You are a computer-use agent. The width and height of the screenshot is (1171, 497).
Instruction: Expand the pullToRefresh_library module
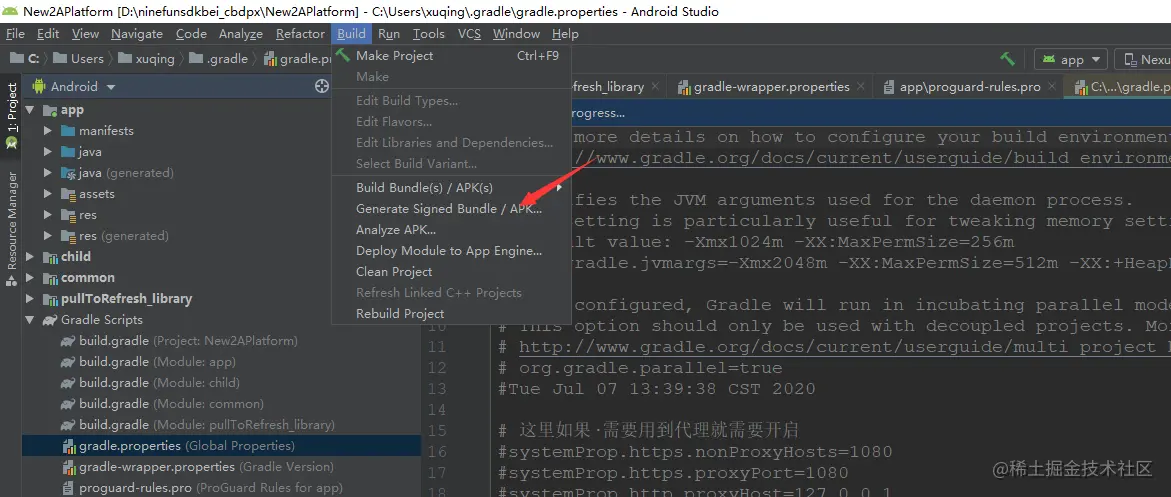(30, 298)
